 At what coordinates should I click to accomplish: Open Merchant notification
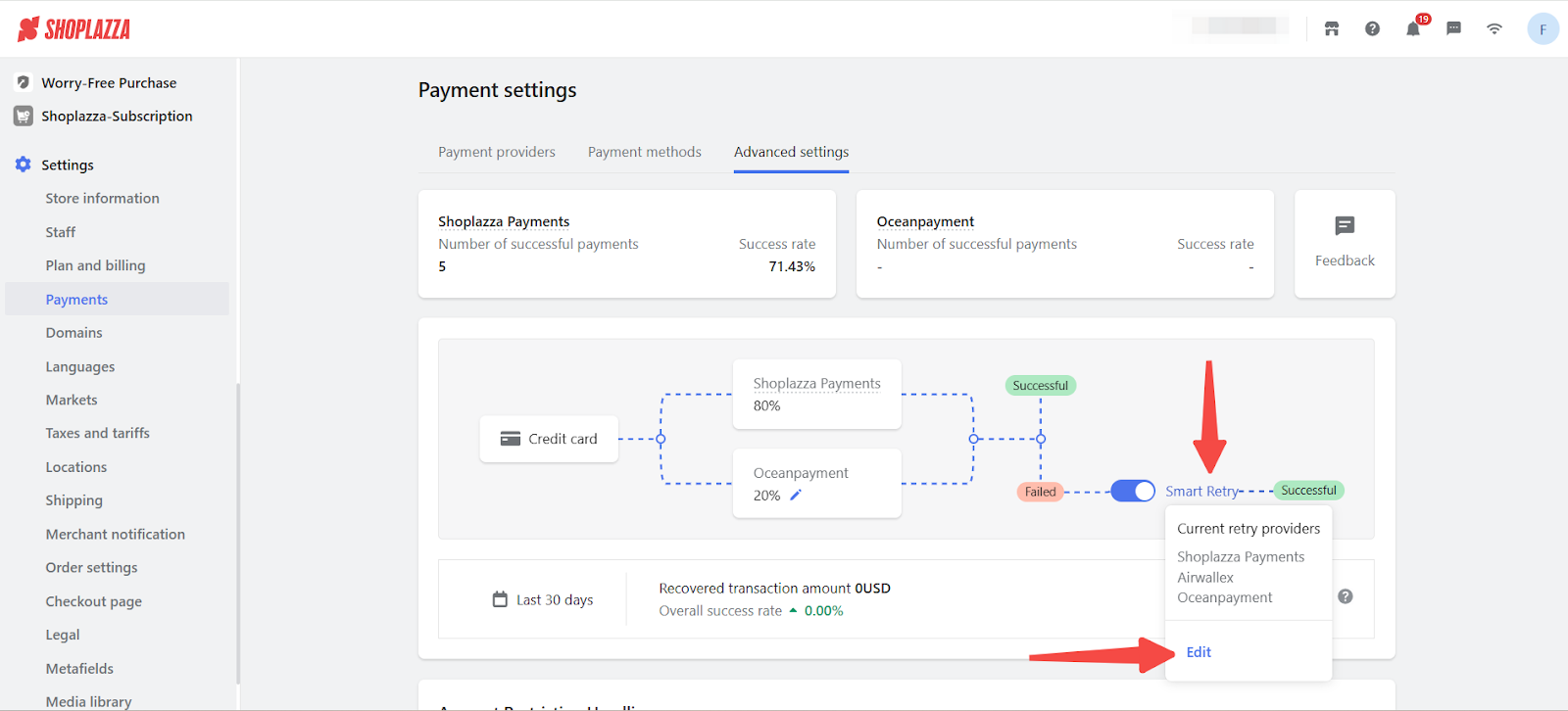click(x=115, y=534)
